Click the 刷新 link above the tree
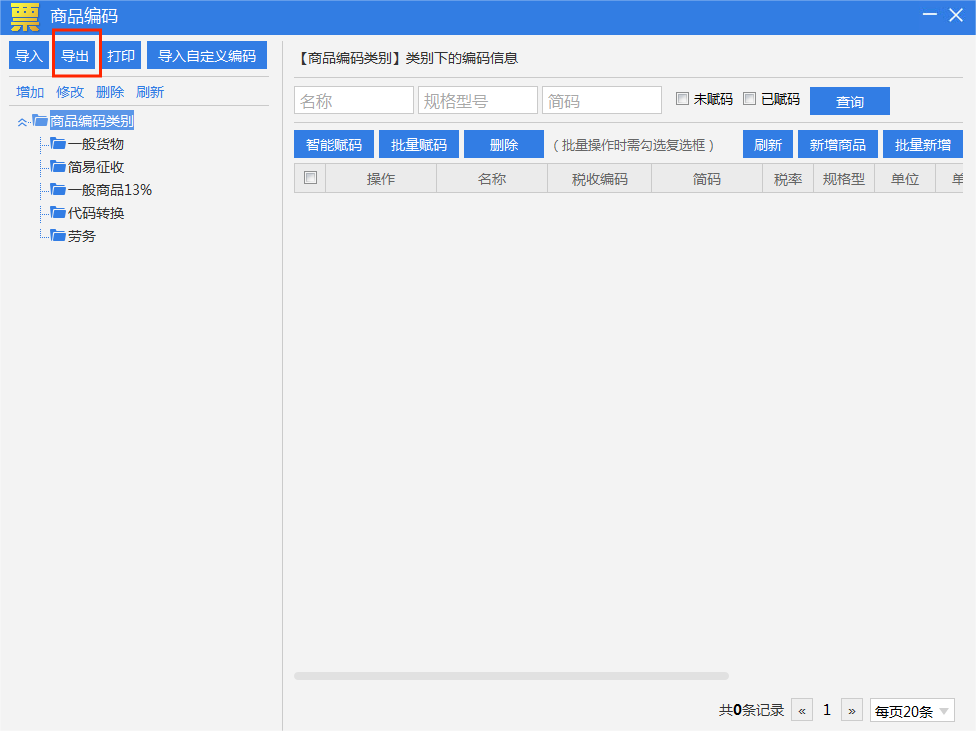 tap(149, 92)
